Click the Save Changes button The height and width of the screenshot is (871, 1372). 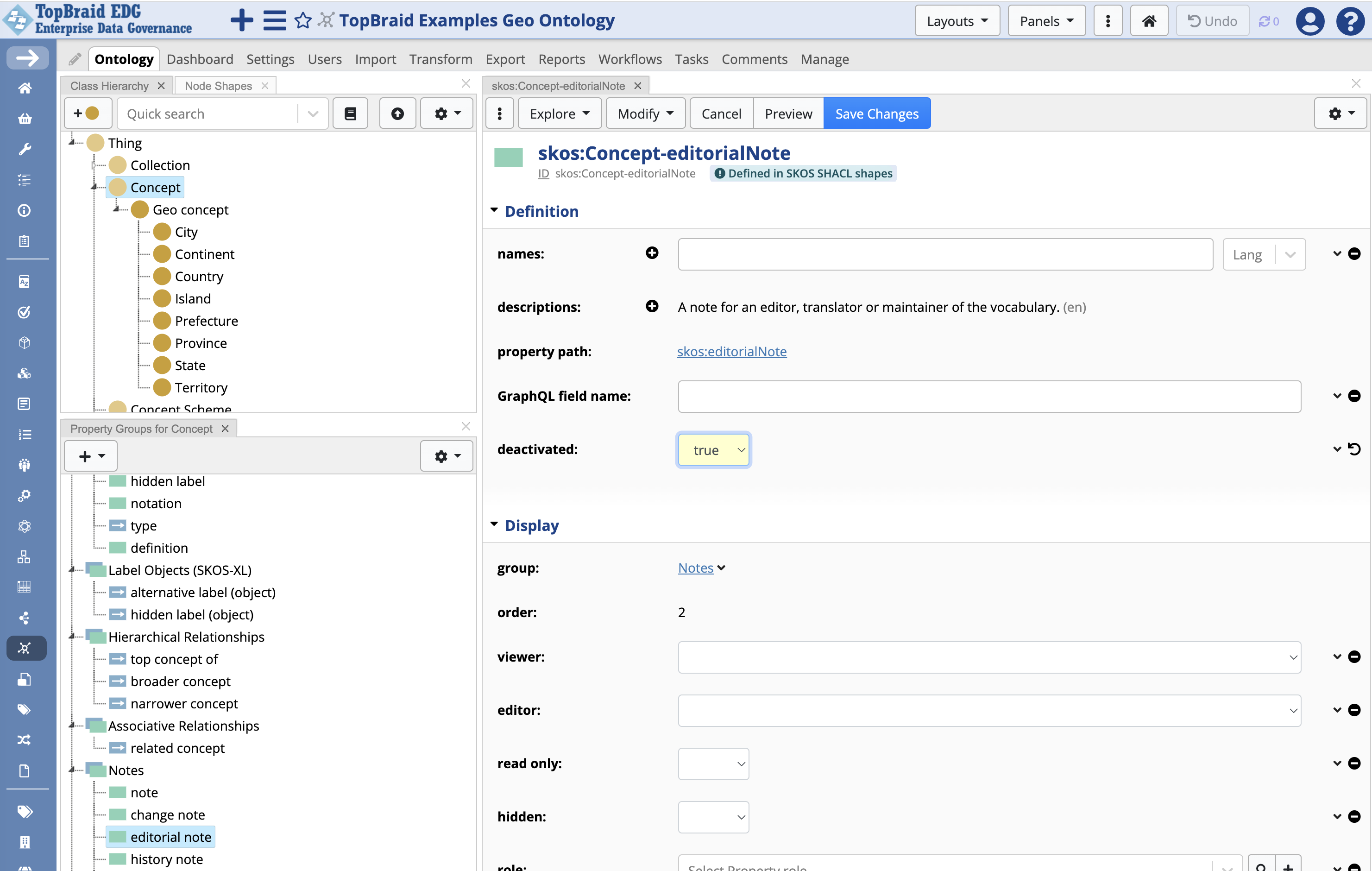click(x=876, y=114)
